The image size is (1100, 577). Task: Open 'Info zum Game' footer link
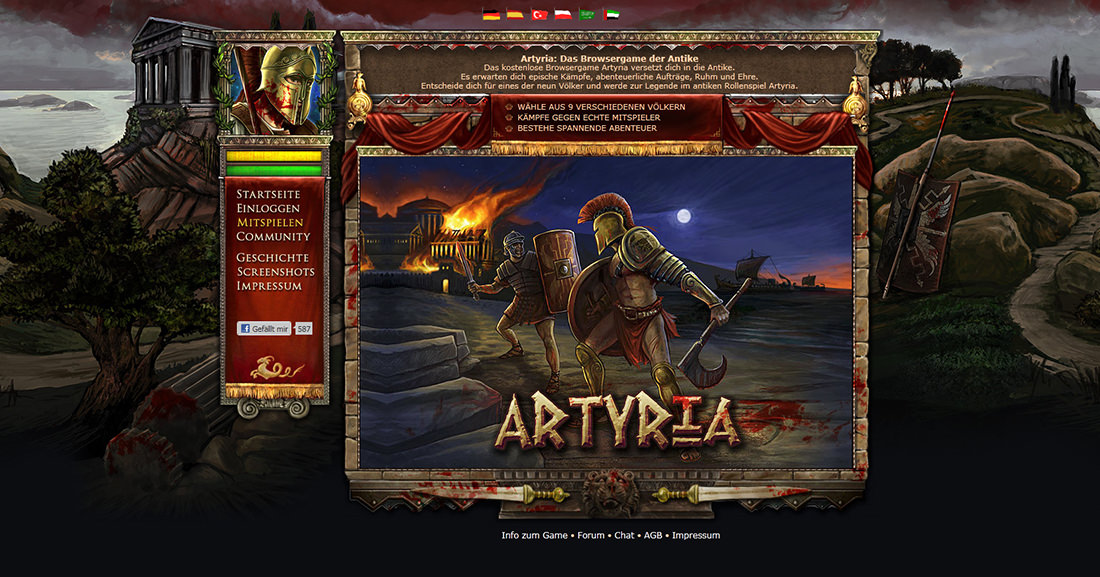(x=534, y=535)
